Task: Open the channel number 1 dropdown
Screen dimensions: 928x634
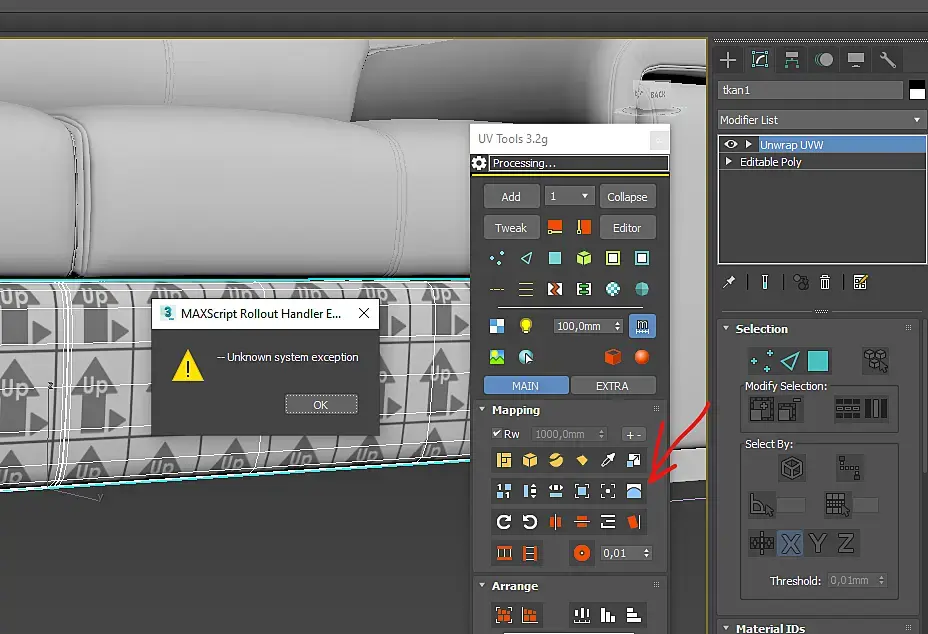Action: pos(569,196)
